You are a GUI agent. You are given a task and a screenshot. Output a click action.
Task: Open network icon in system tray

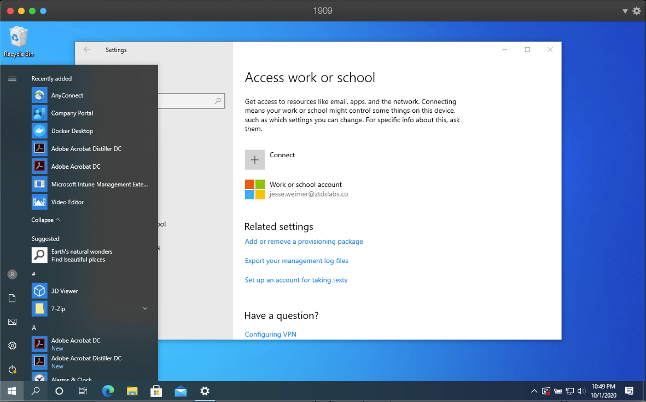click(x=570, y=391)
